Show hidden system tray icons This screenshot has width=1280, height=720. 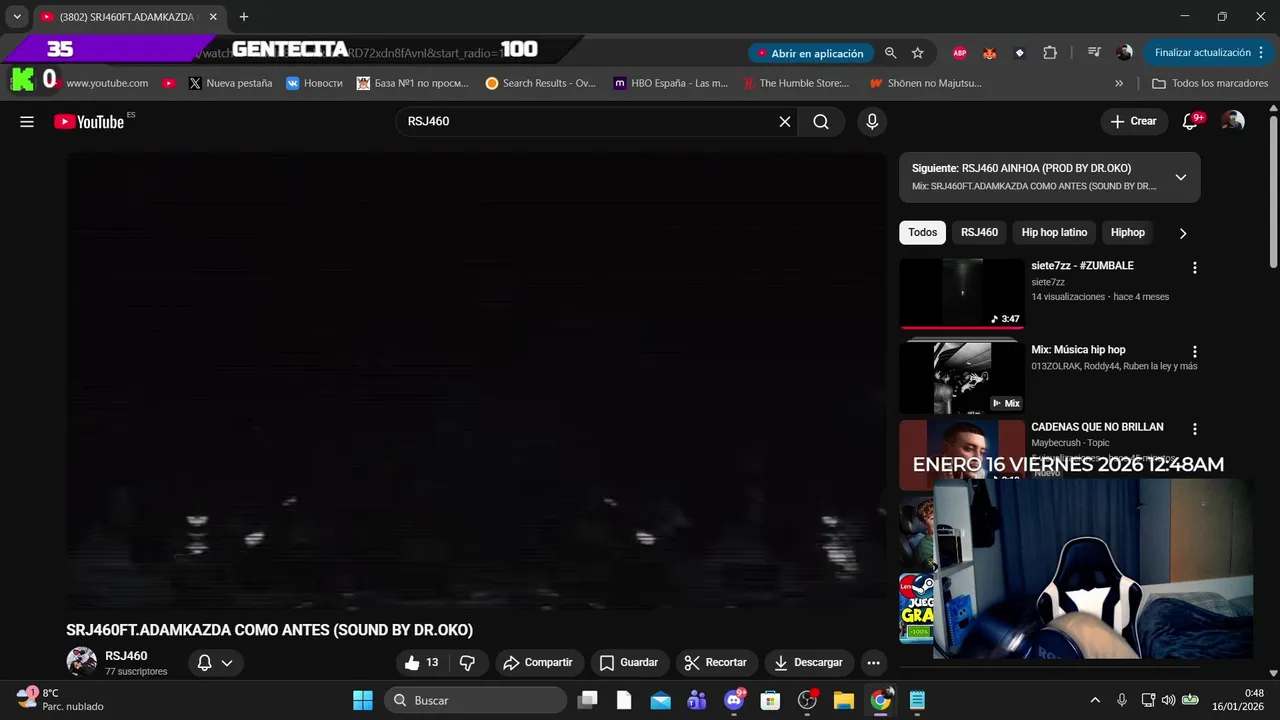click(1095, 700)
